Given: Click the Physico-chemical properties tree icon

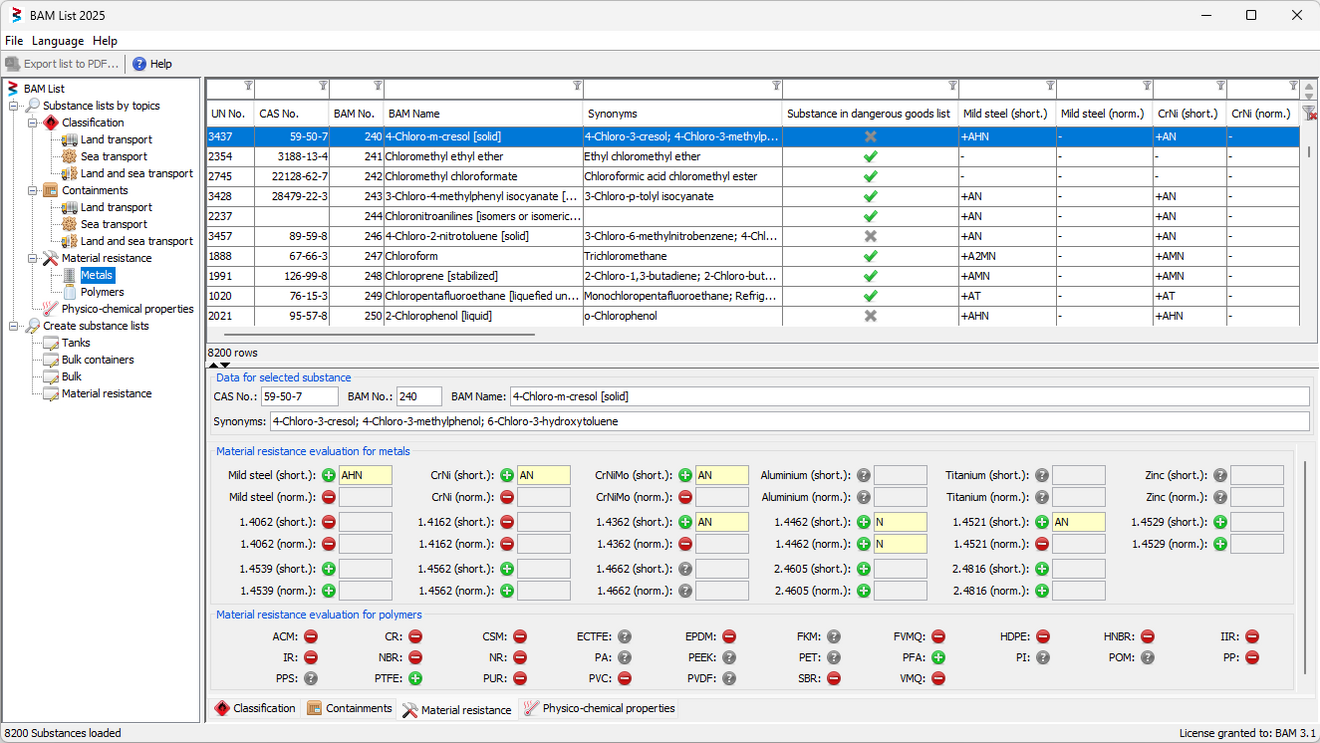Looking at the screenshot, I should tap(51, 309).
